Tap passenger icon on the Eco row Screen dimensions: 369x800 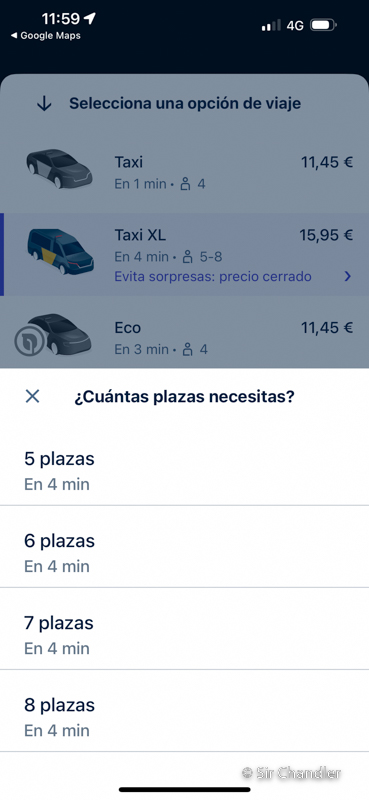coord(188,349)
